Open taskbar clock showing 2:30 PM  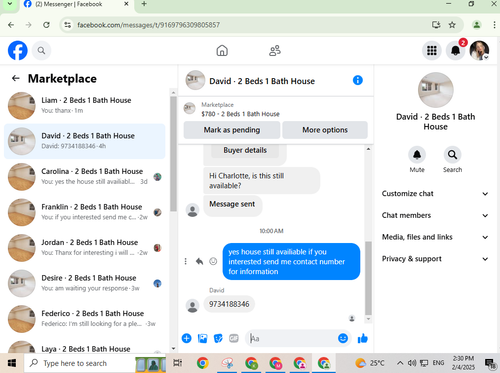click(463, 363)
